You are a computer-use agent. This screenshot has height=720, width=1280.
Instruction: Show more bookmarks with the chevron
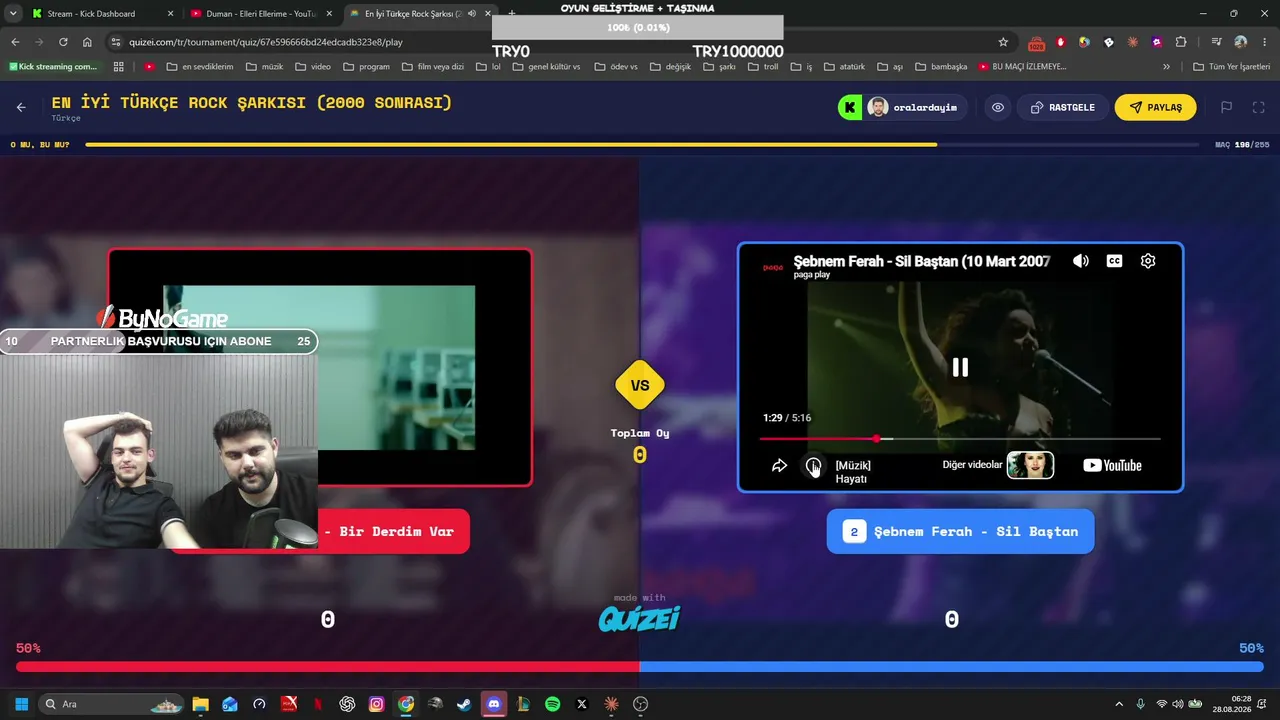coord(1166,67)
